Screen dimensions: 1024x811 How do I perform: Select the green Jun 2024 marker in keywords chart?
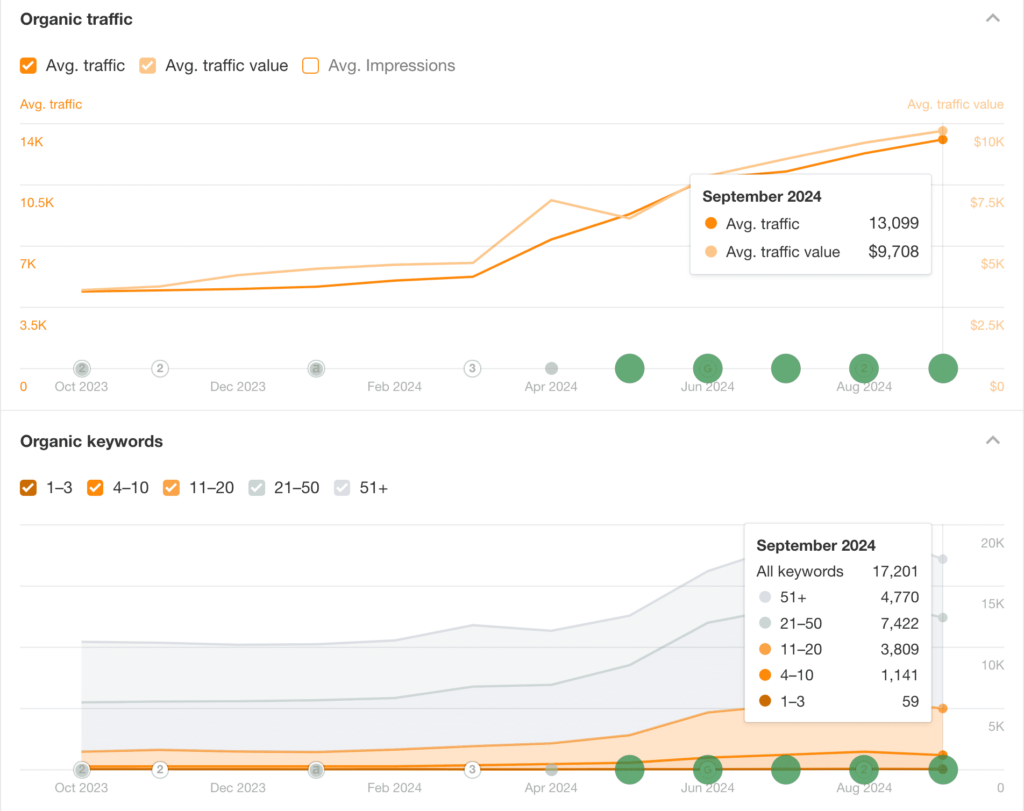pyautogui.click(x=707, y=770)
